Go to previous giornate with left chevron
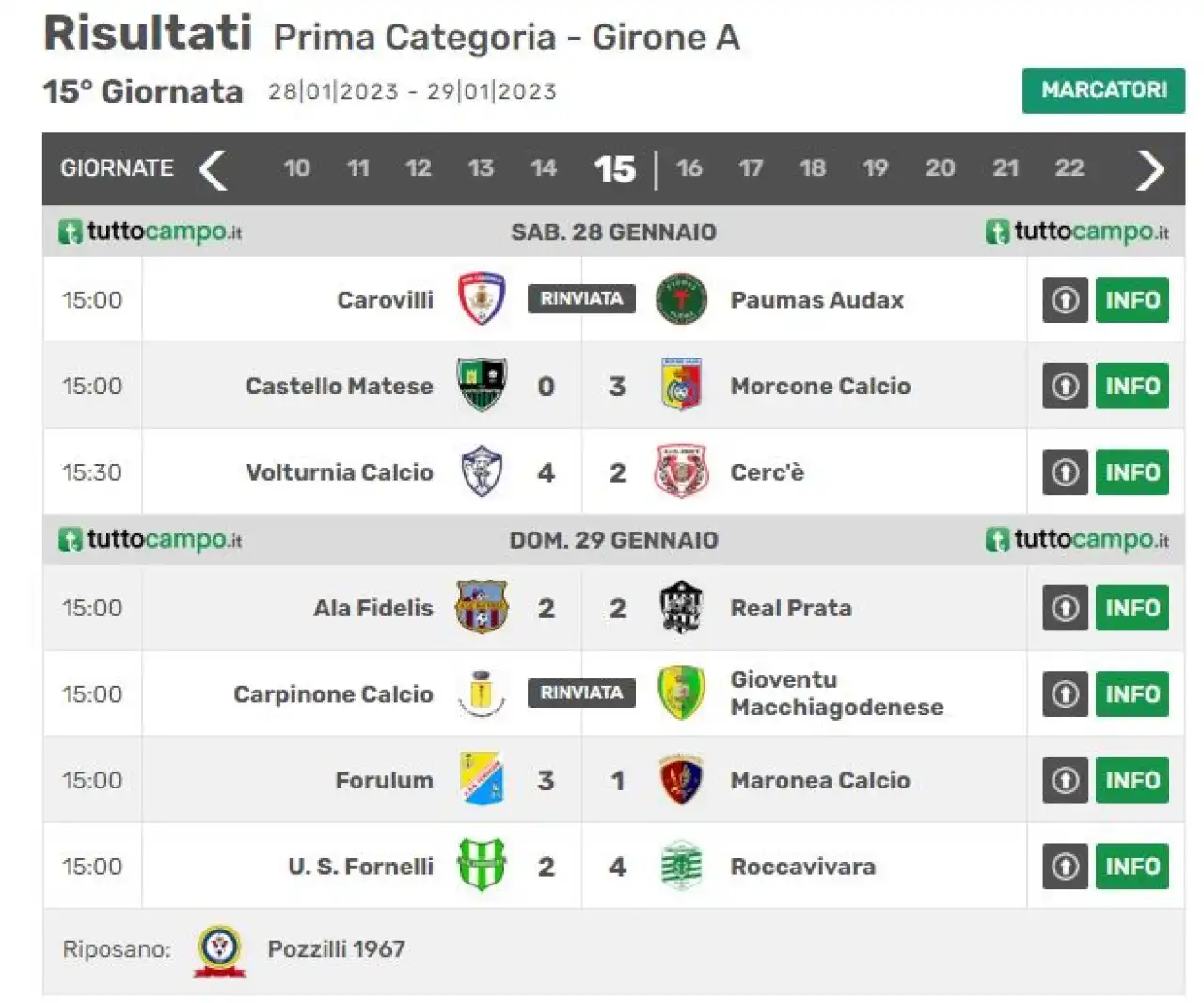Viewport: 1204px width, 1003px height. tap(214, 169)
